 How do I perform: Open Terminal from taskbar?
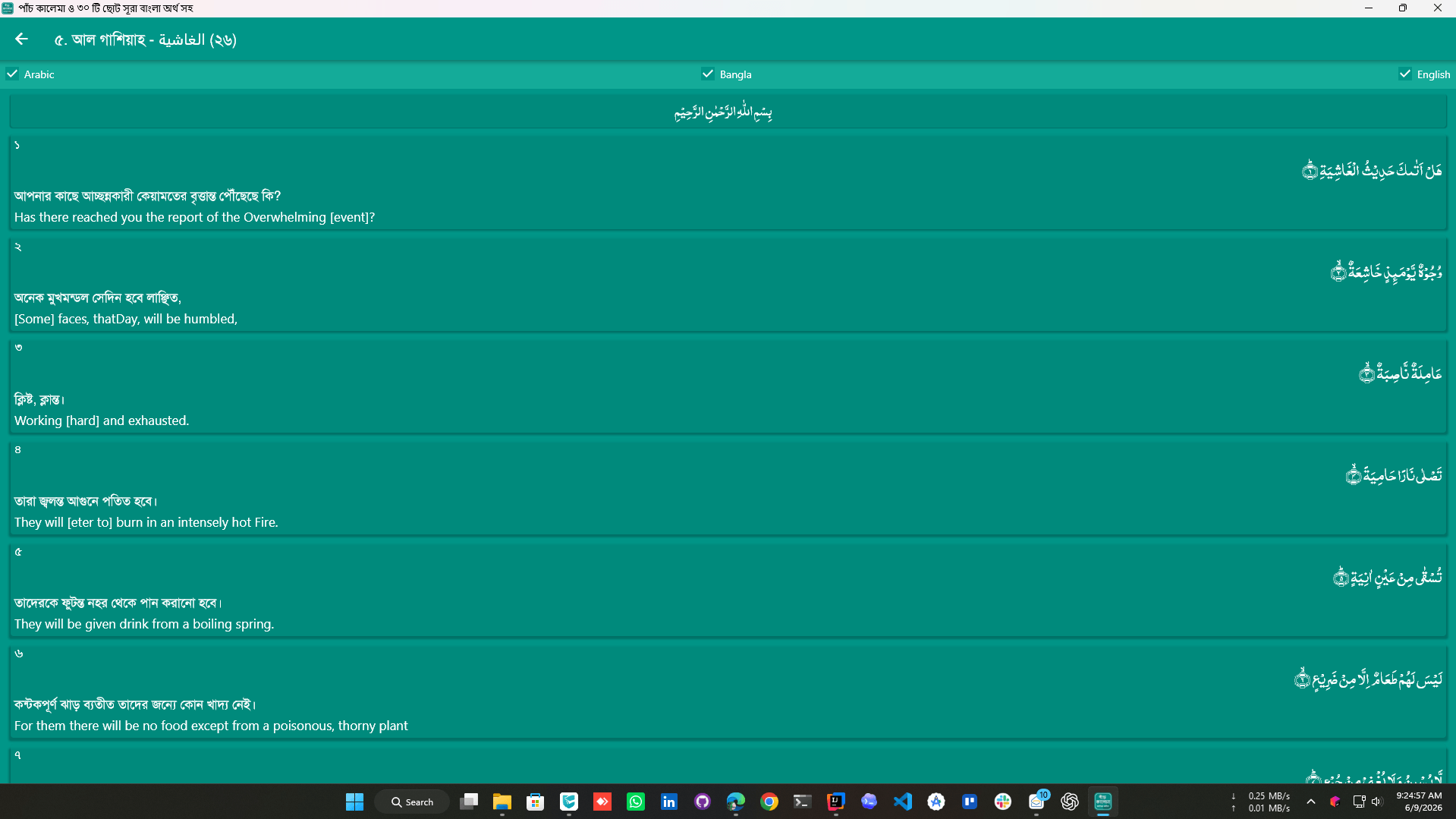[x=803, y=802]
